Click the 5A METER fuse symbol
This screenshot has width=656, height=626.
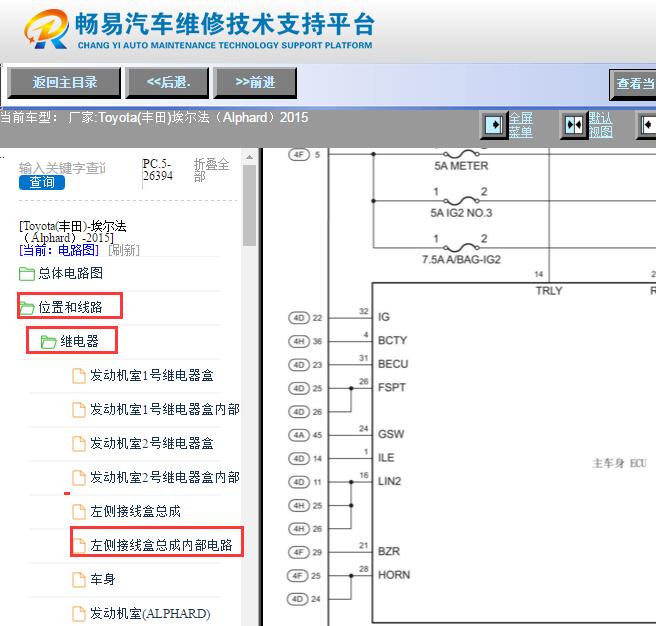tap(461, 154)
